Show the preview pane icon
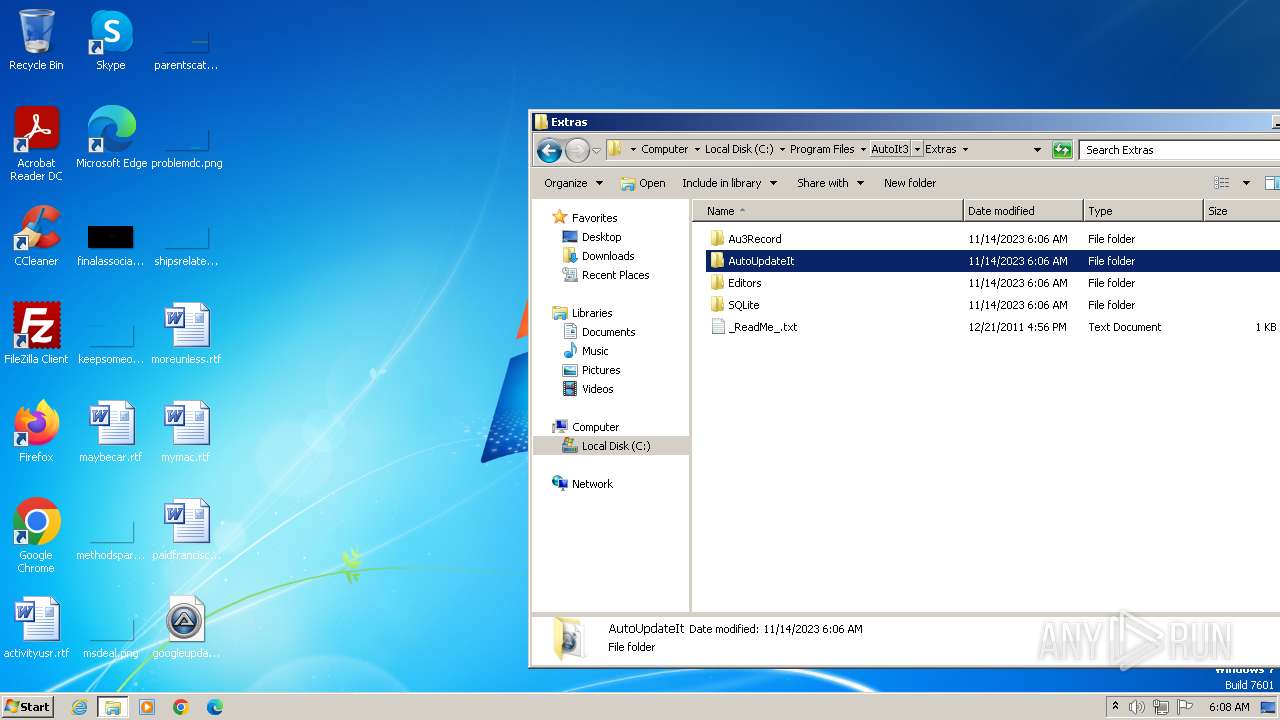Screen dimensions: 1280x720 (1272, 183)
